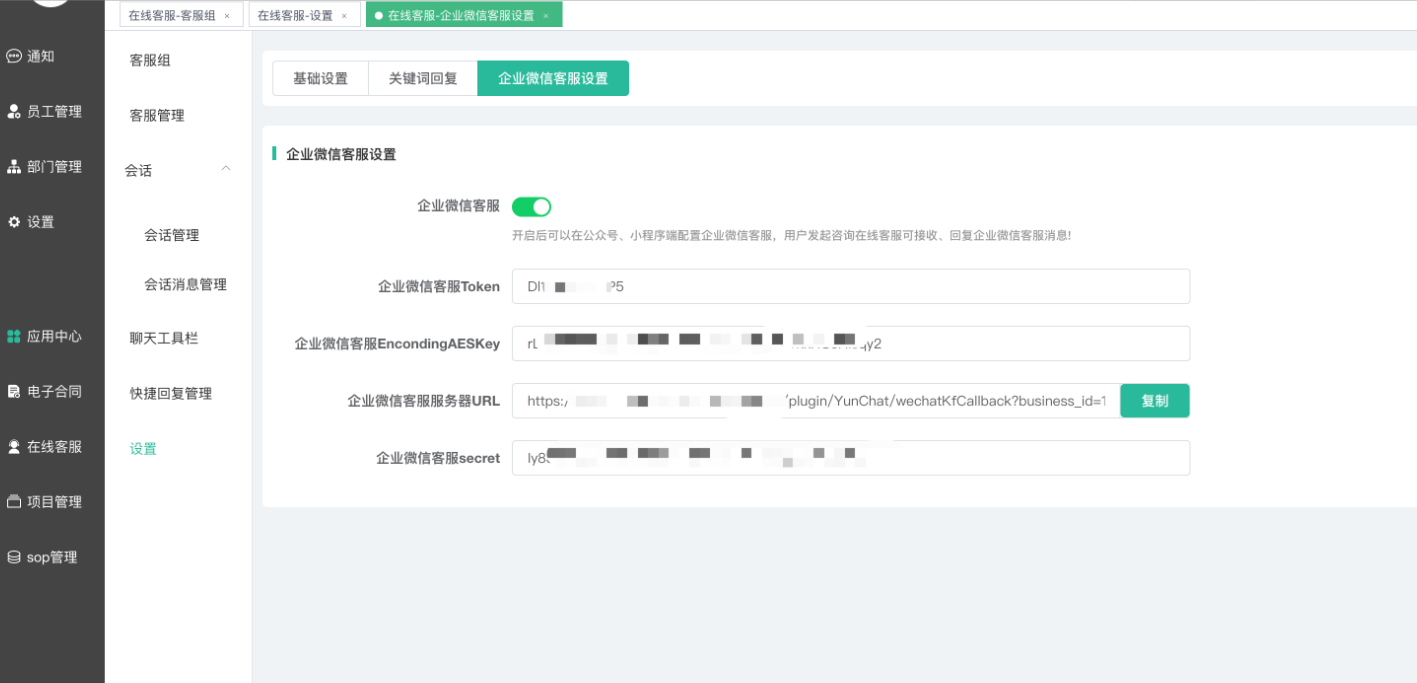This screenshot has width=1417, height=683.
Task: Close the 在线客服-设置 tab
Action: [344, 16]
